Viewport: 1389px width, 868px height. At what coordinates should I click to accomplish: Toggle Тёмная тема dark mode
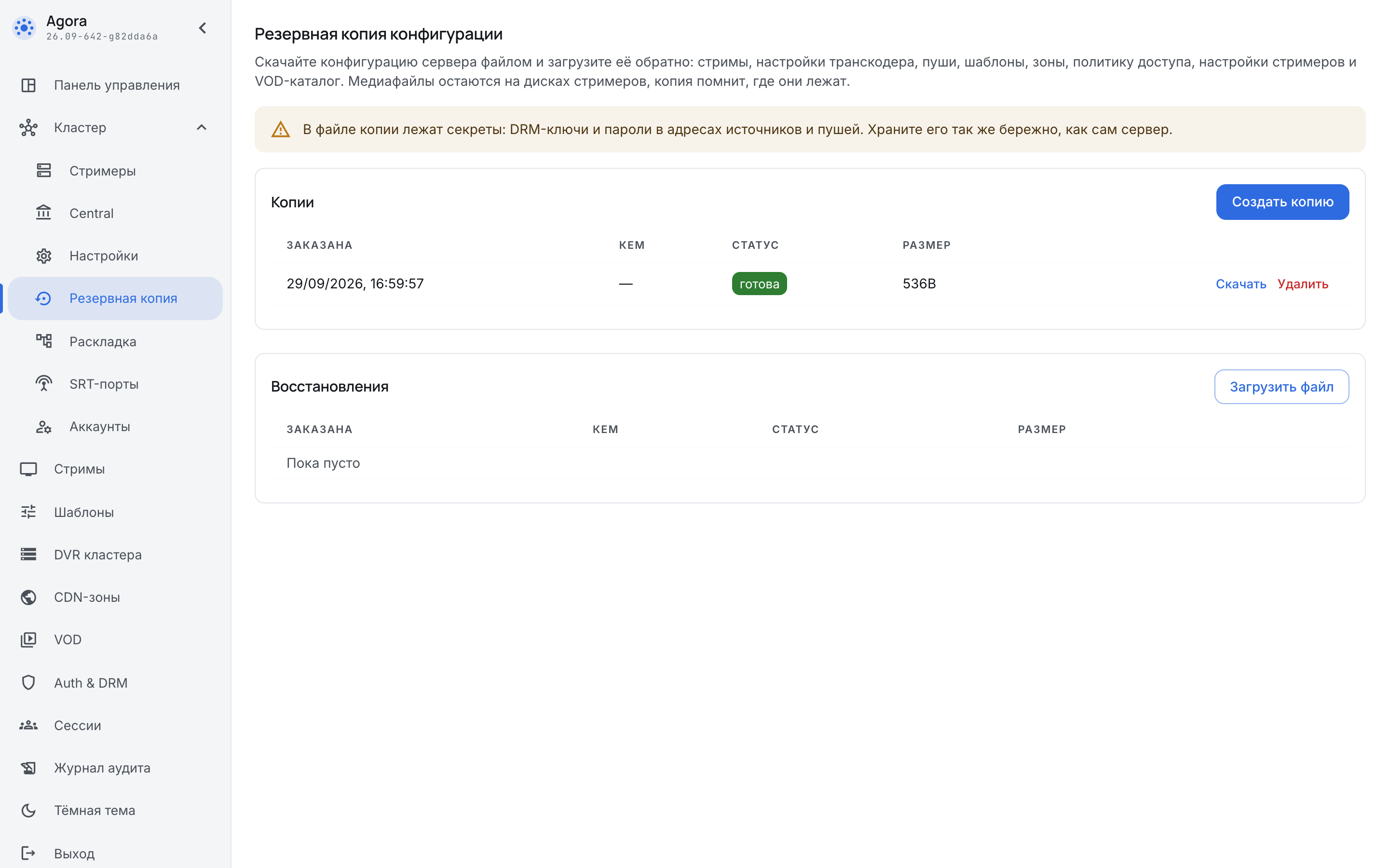pyautogui.click(x=115, y=811)
